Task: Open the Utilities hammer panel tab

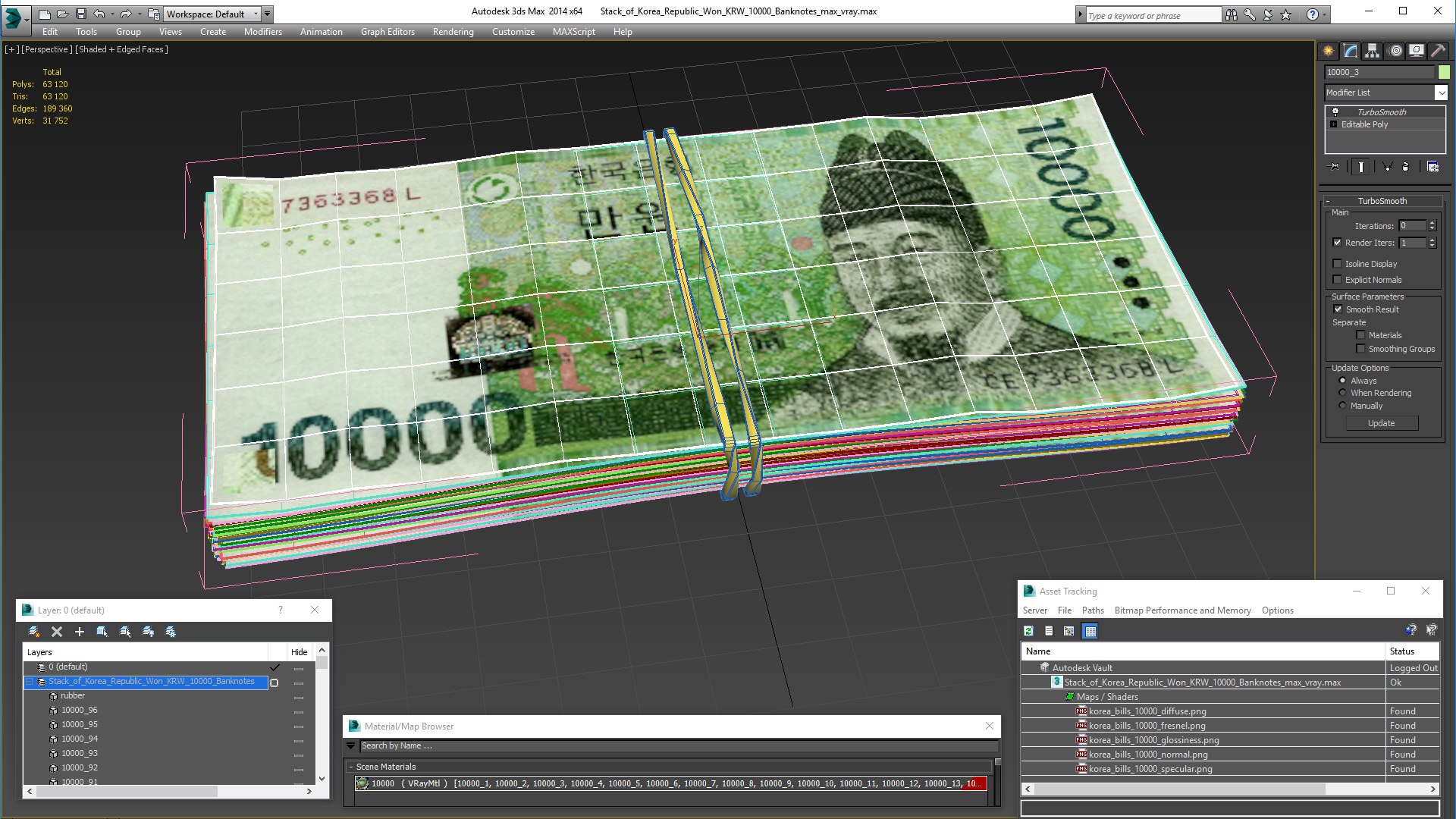Action: pyautogui.click(x=1438, y=51)
